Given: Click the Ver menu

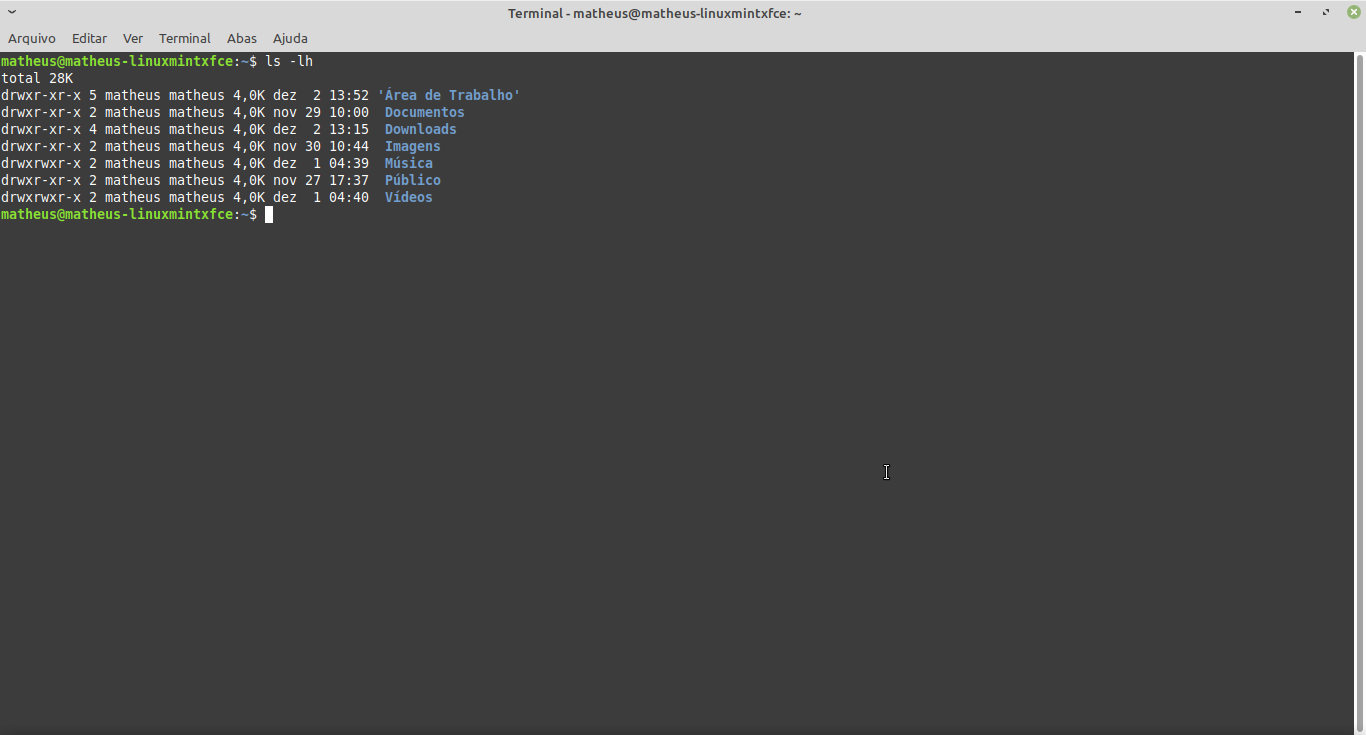Looking at the screenshot, I should coord(133,38).
